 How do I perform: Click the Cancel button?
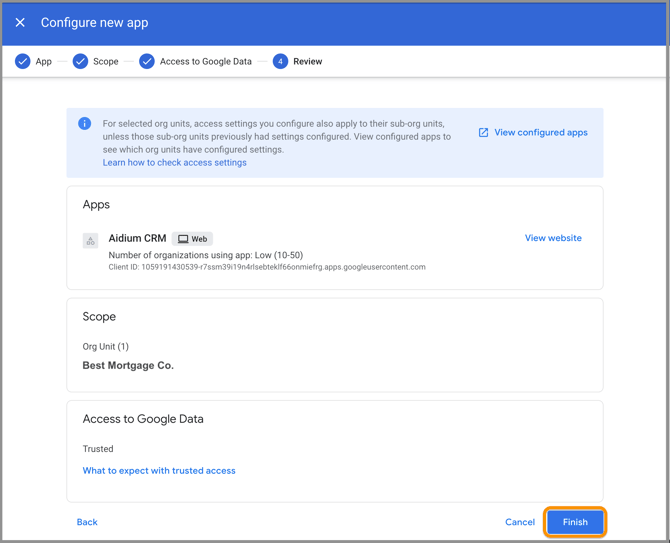[520, 522]
